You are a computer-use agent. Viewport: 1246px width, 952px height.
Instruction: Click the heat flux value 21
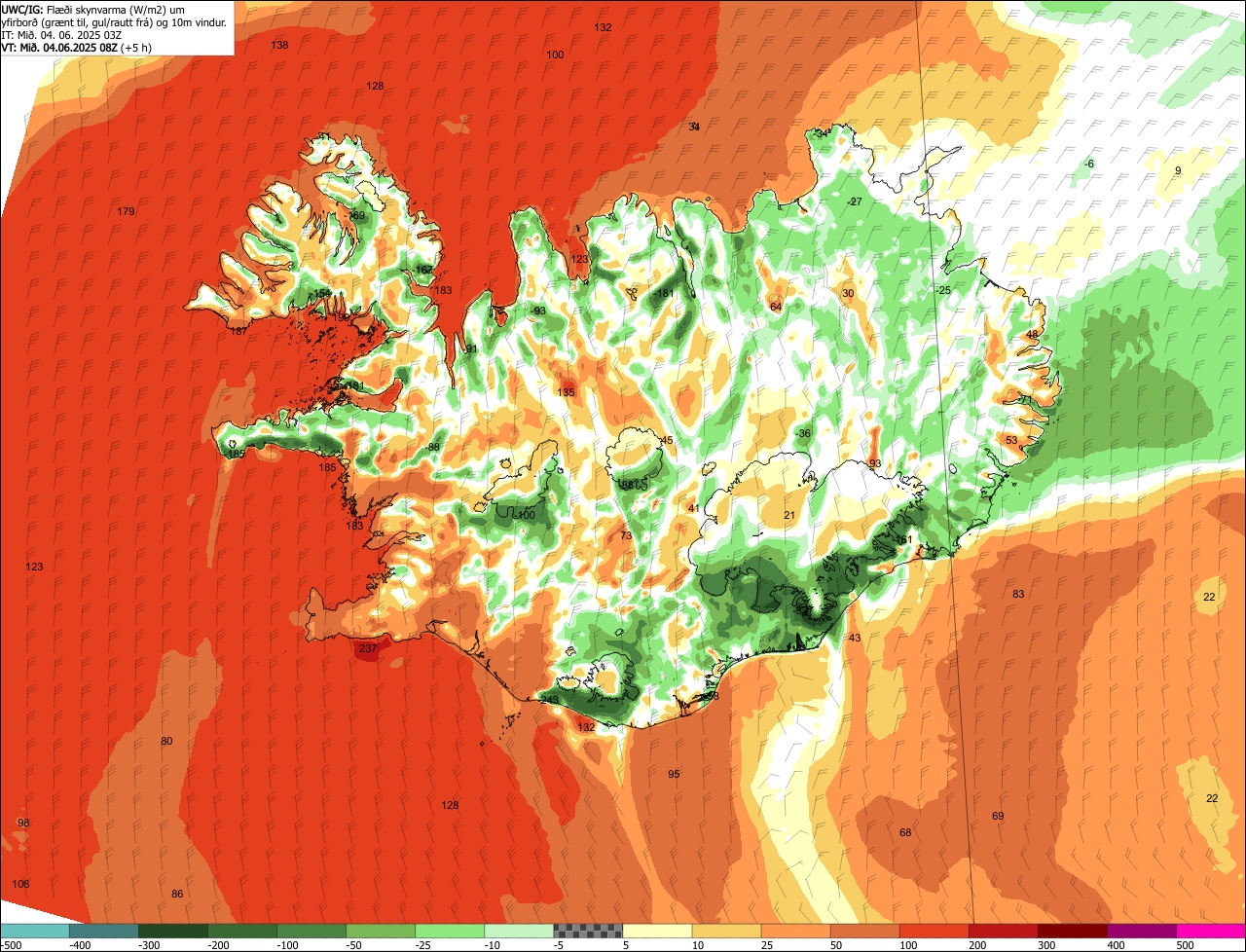pos(789,516)
